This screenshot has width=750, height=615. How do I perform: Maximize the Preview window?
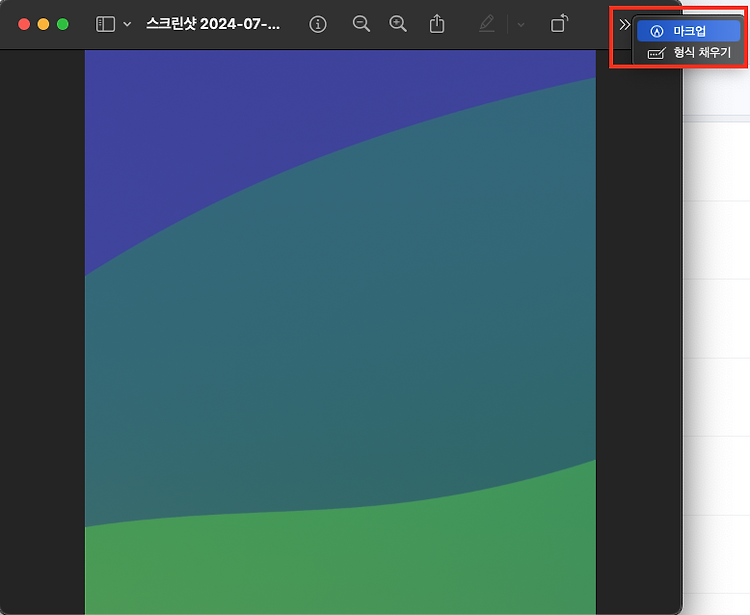63,24
